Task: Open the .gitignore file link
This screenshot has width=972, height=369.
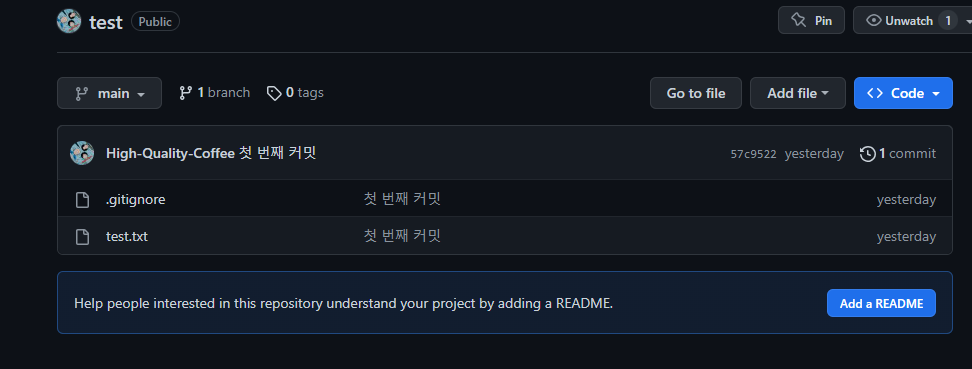Action: click(136, 200)
